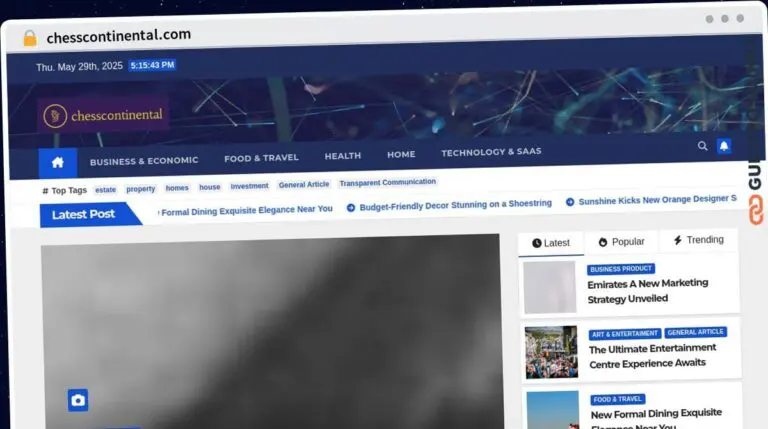The width and height of the screenshot is (768, 429).
Task: Click the Entertainment Centre article thumbnail
Action: (551, 352)
